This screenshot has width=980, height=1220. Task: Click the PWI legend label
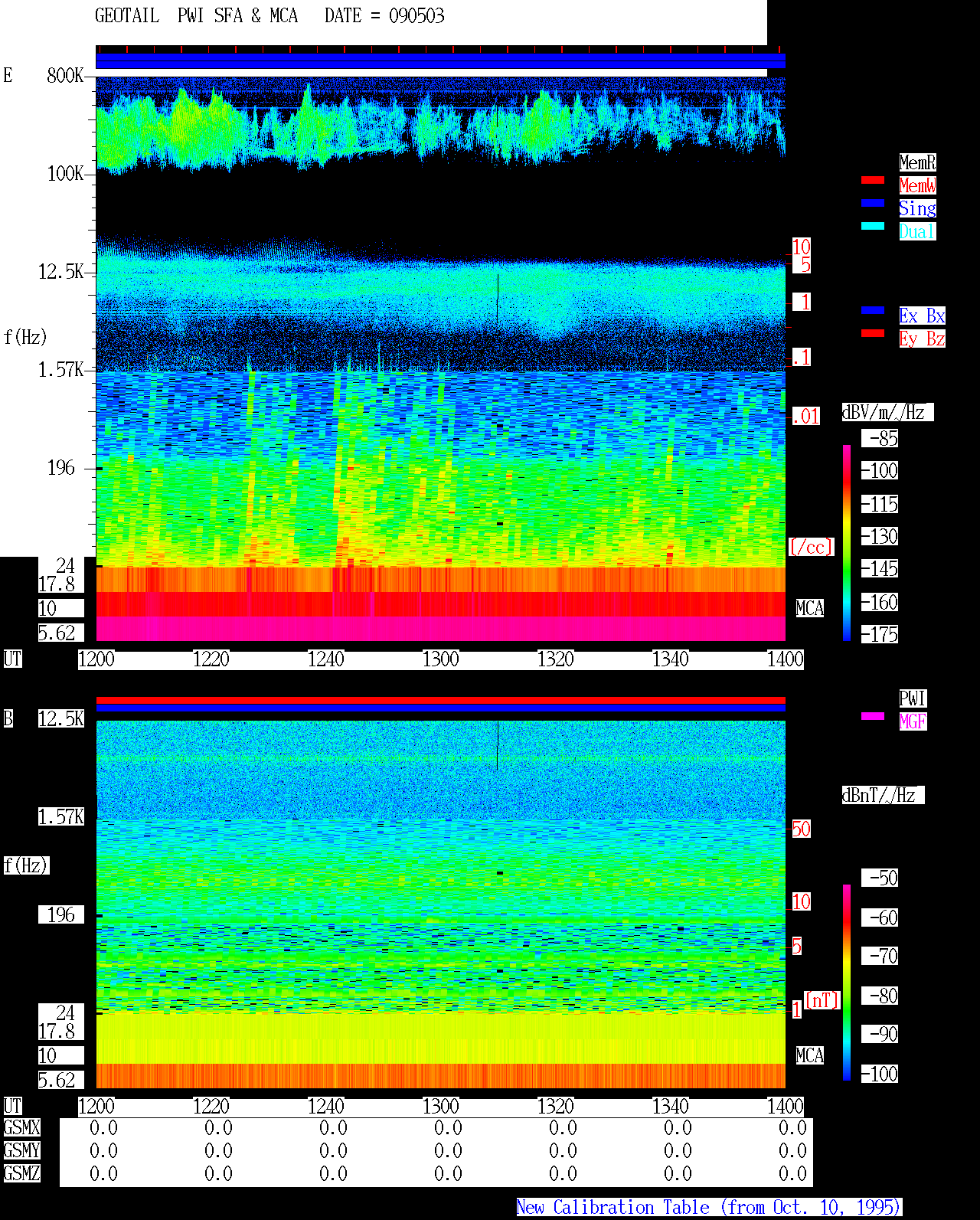coord(913,698)
